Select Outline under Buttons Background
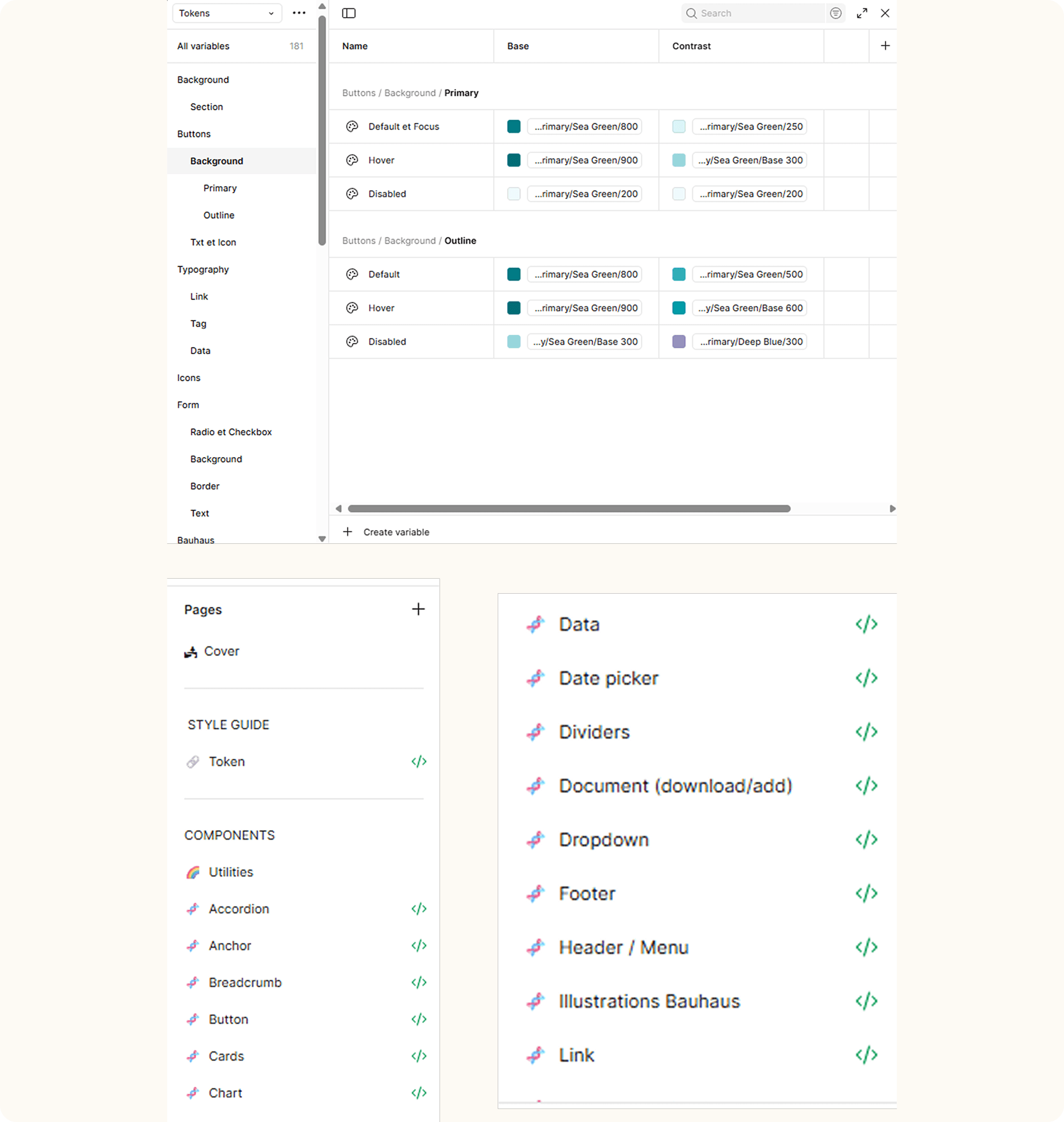 219,215
